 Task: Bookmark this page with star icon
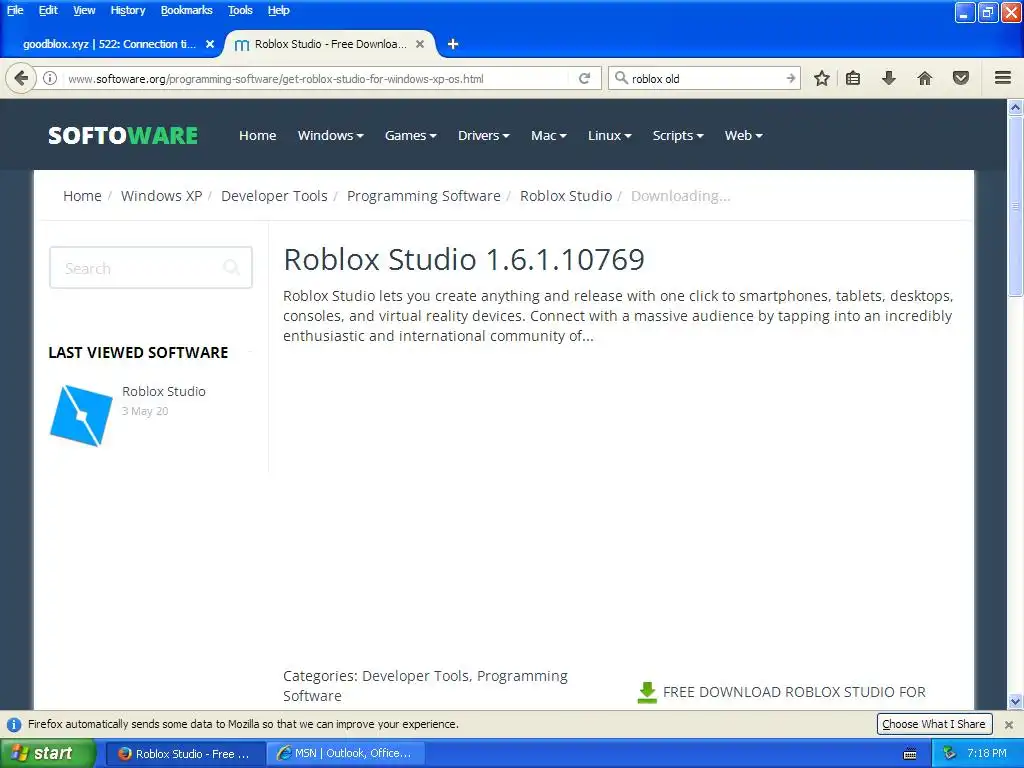tap(822, 78)
